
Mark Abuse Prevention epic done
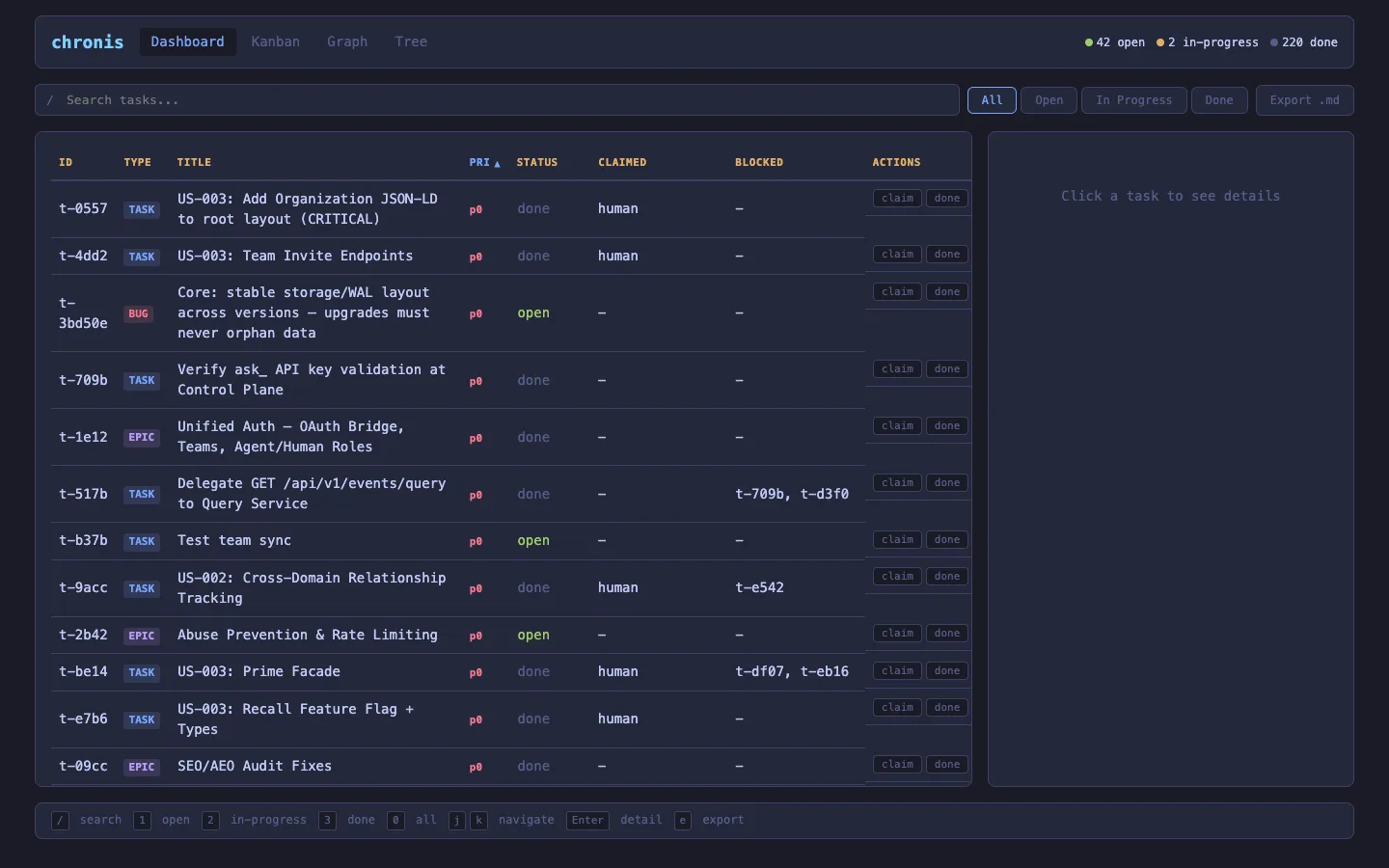click(947, 634)
